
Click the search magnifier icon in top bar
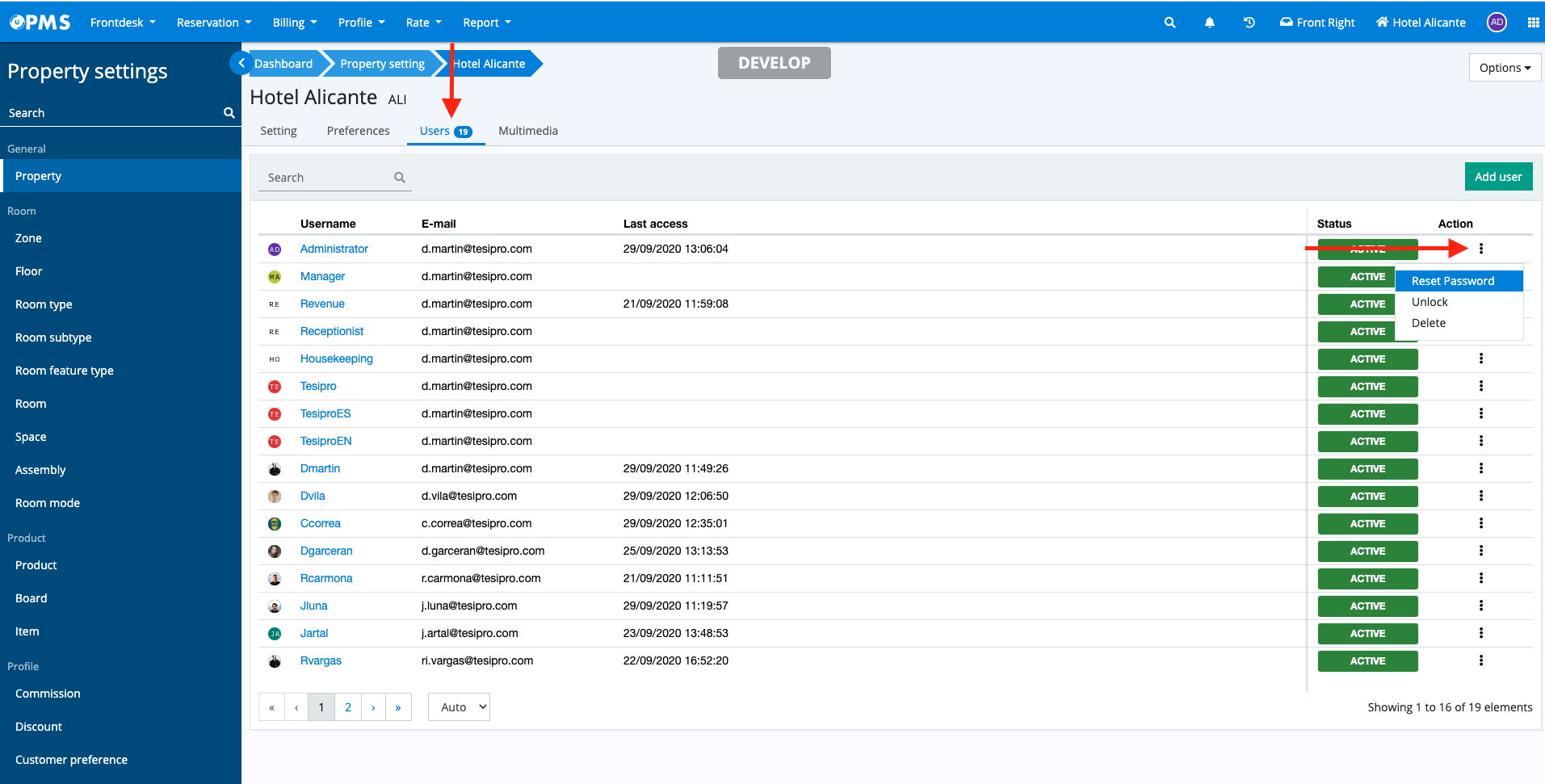point(1169,23)
